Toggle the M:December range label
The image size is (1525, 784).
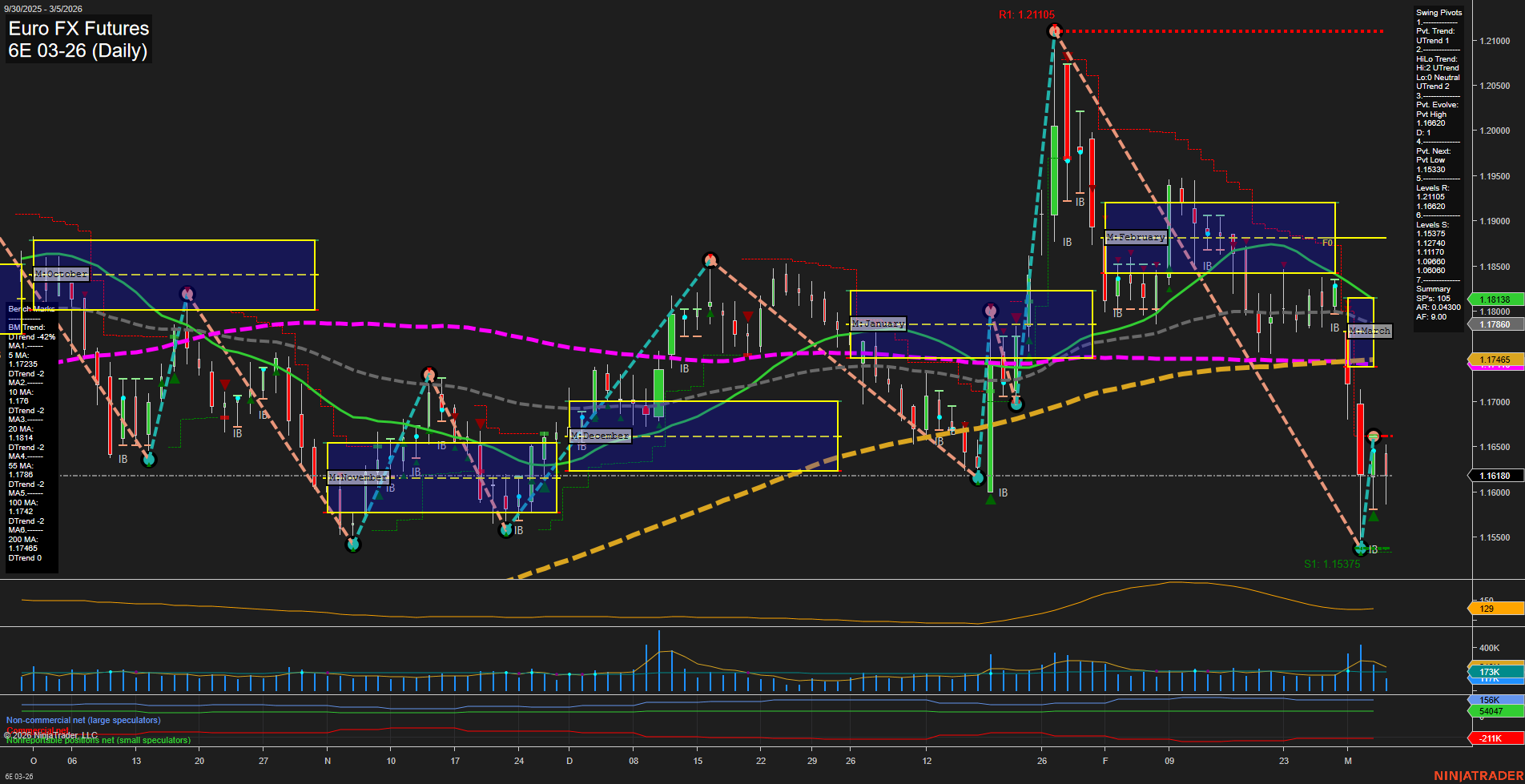[600, 435]
